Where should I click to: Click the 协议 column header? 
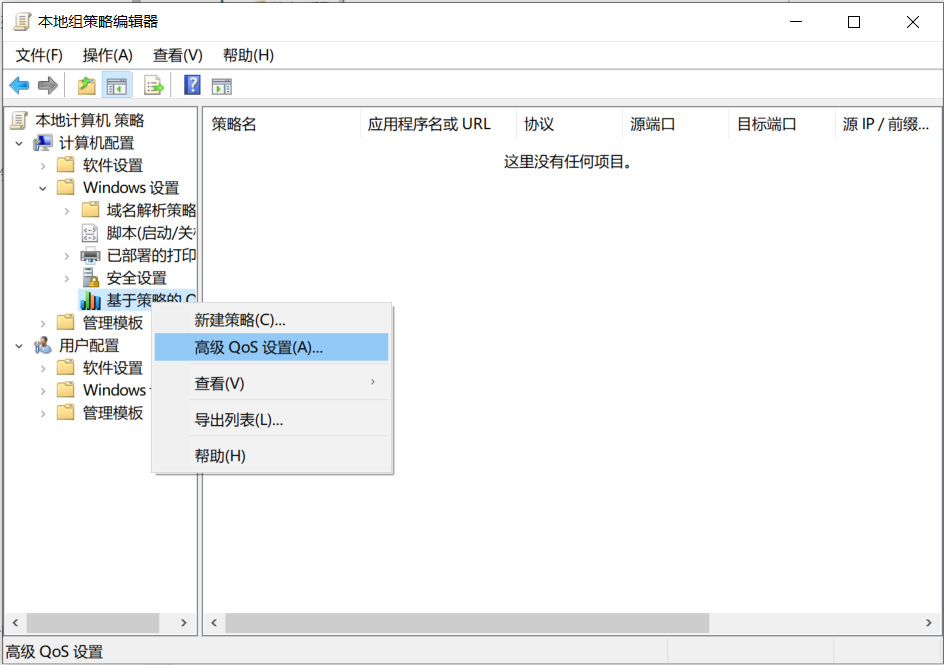coord(569,124)
